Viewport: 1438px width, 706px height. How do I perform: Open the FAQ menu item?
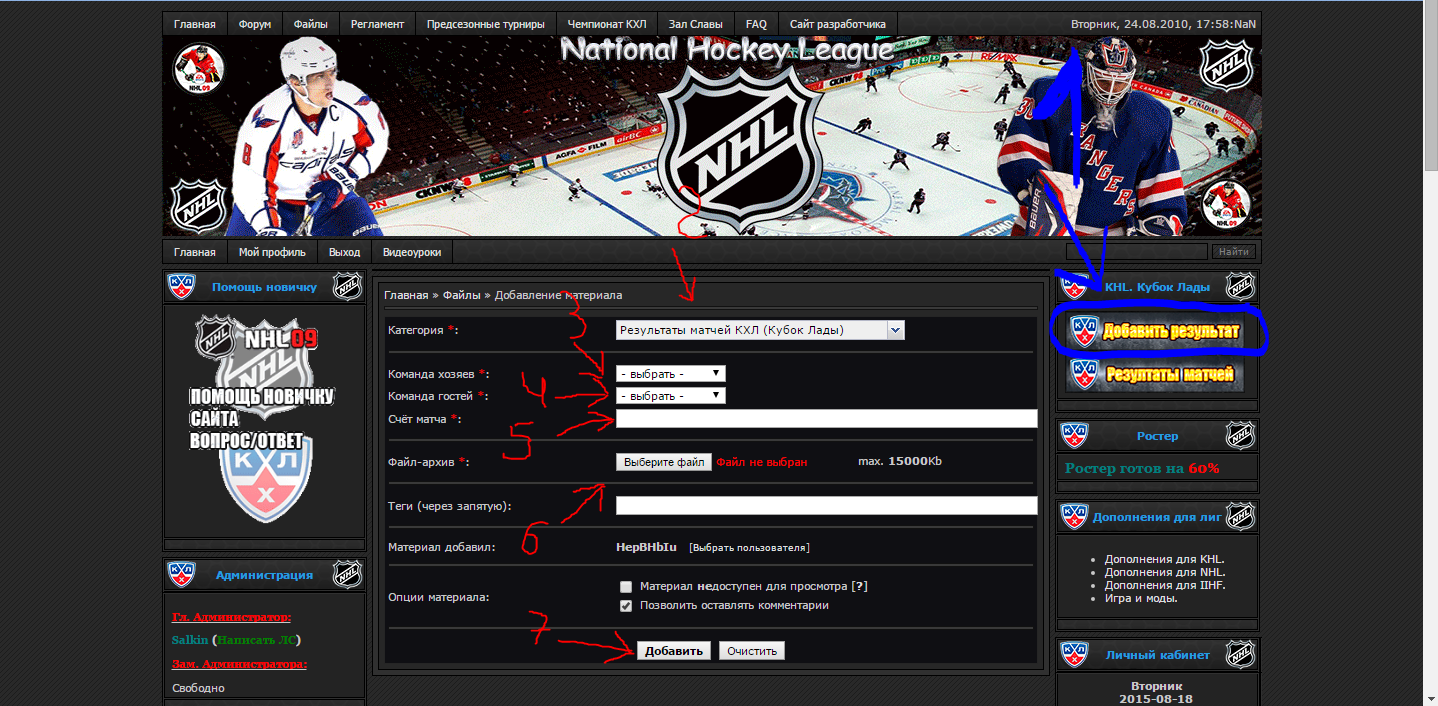[x=756, y=24]
